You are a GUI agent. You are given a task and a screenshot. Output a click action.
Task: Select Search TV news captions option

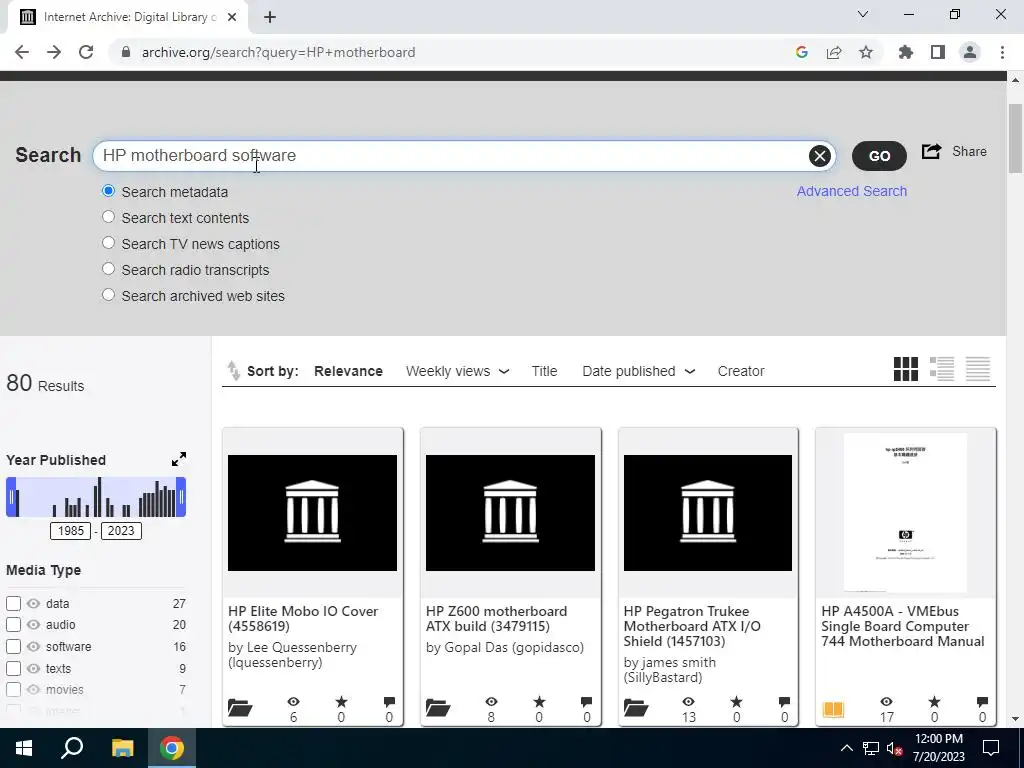[108, 243]
